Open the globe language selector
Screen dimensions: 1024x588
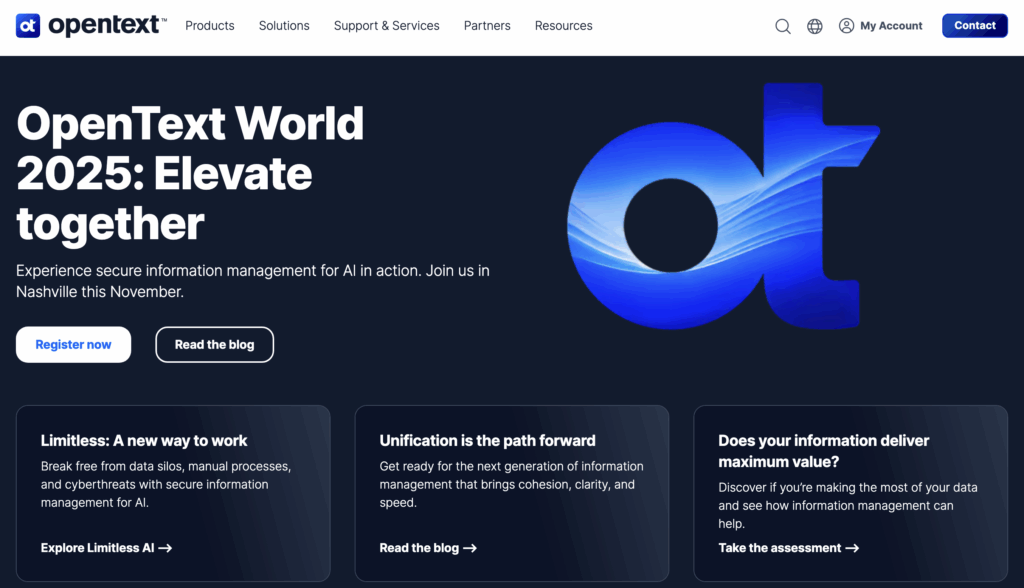coord(814,26)
